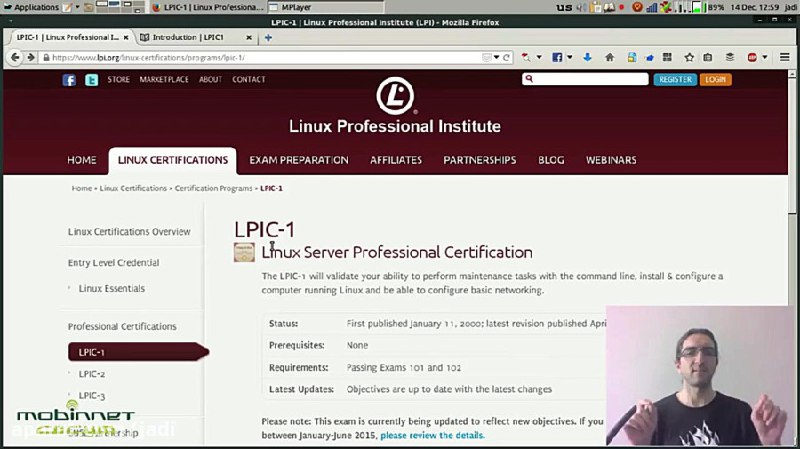Open the HOME navigation tab
The width and height of the screenshot is (800, 449).
click(82, 160)
